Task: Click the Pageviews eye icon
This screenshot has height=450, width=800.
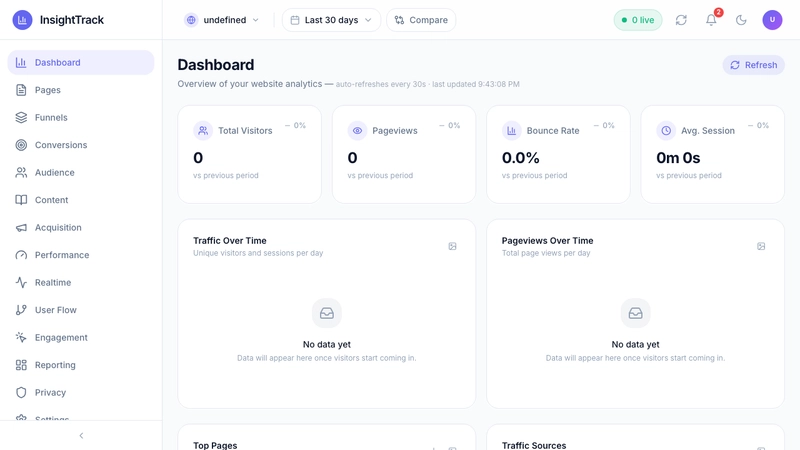Action: (357, 131)
